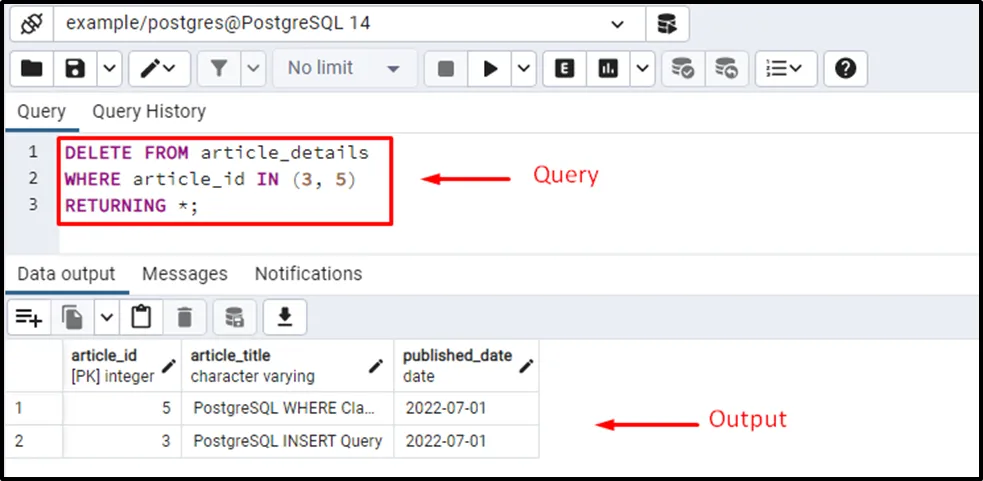
Task: Click the Explain (E) icon
Action: pyautogui.click(x=565, y=68)
